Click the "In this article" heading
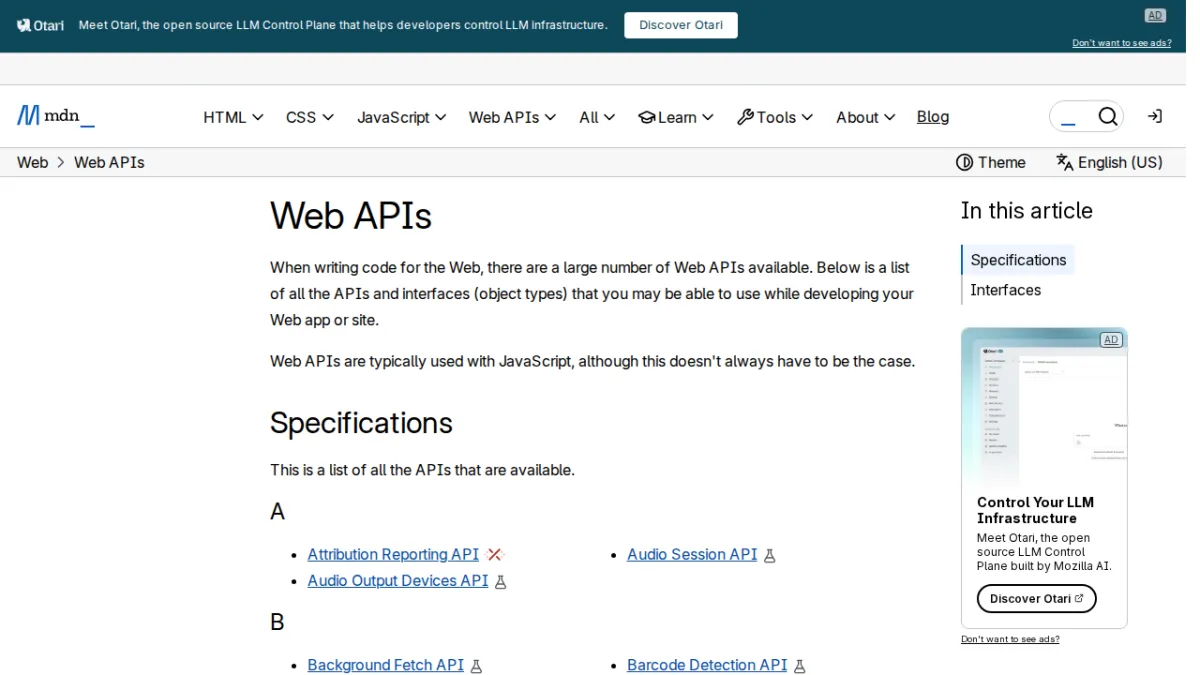Image resolution: width=1200 pixels, height=675 pixels. [1026, 211]
